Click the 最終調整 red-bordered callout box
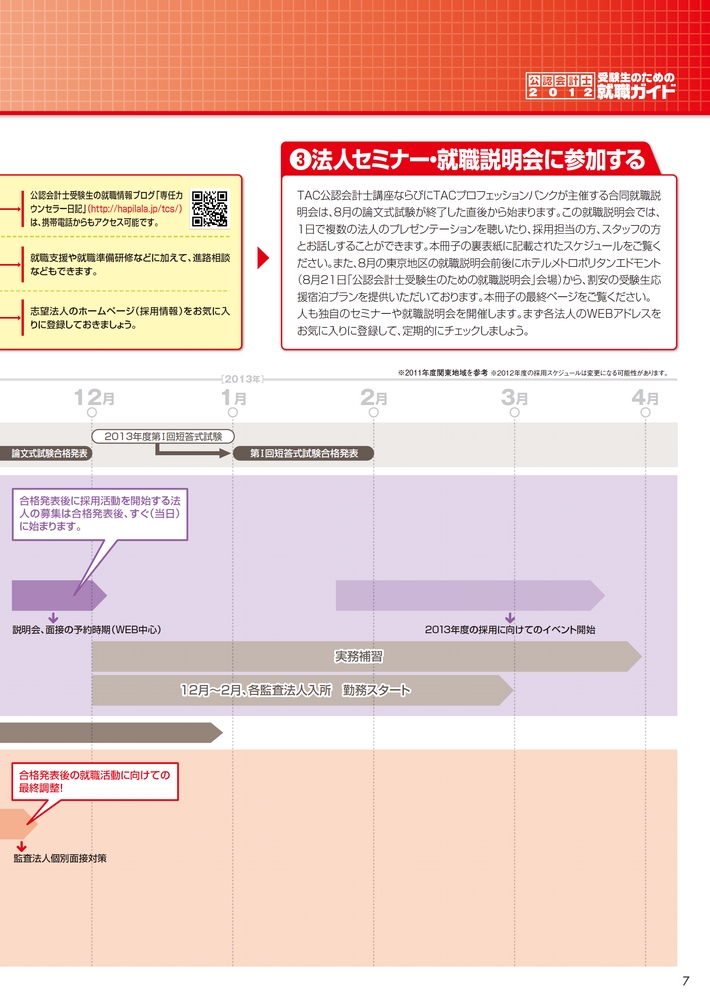This screenshot has width=710, height=1004. click(x=96, y=780)
